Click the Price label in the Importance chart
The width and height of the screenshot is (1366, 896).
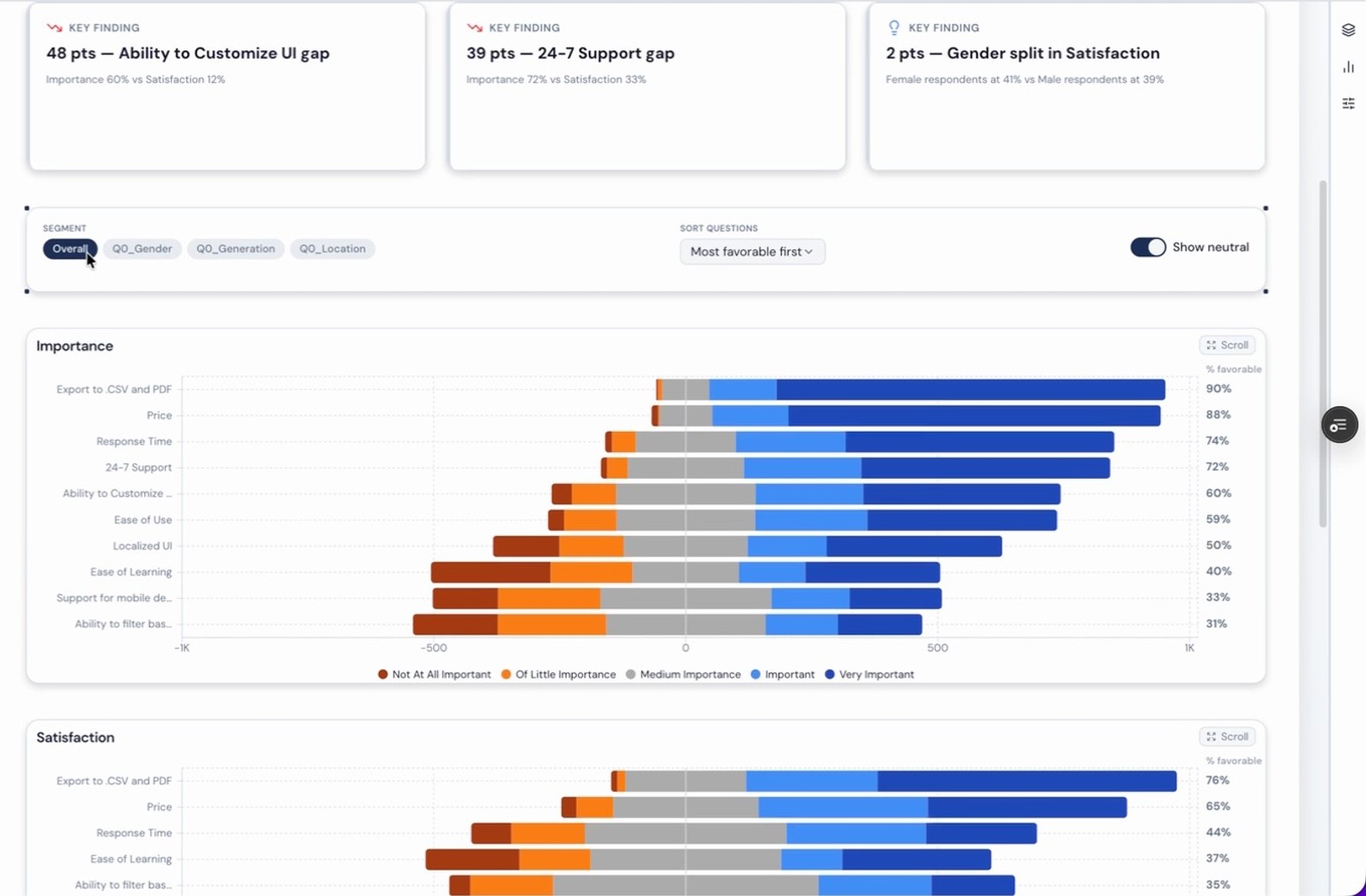pyautogui.click(x=159, y=416)
